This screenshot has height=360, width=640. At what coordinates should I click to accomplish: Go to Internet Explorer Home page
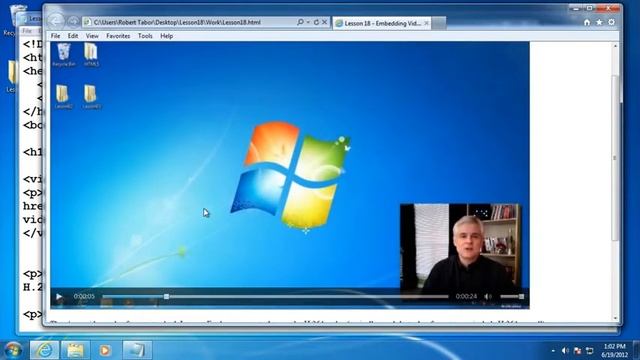(587, 22)
